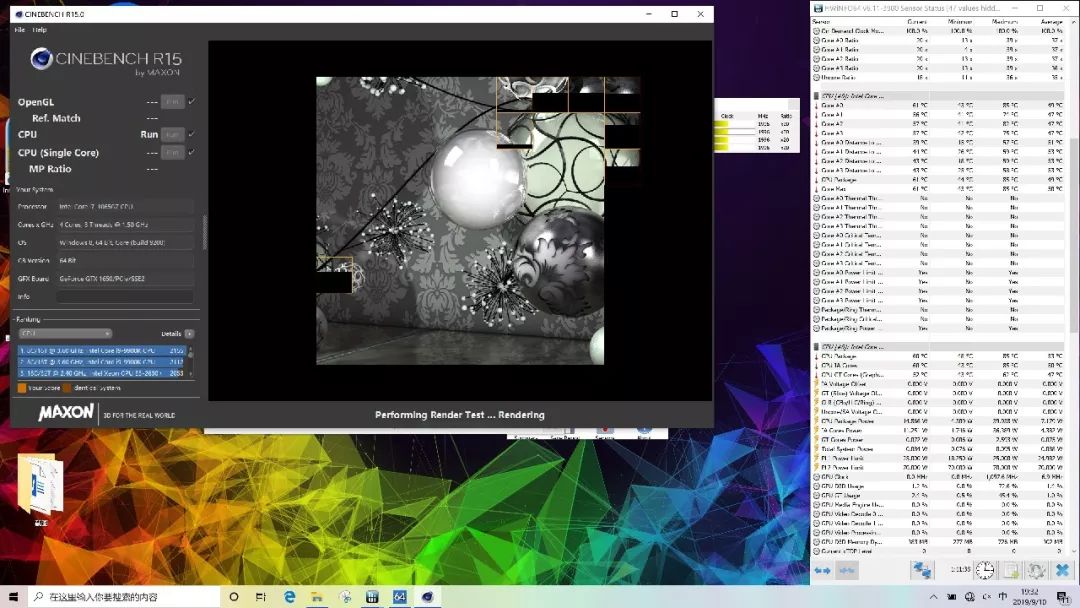1080x608 pixels.
Task: Run the OpenGL benchmark
Action: [172, 102]
